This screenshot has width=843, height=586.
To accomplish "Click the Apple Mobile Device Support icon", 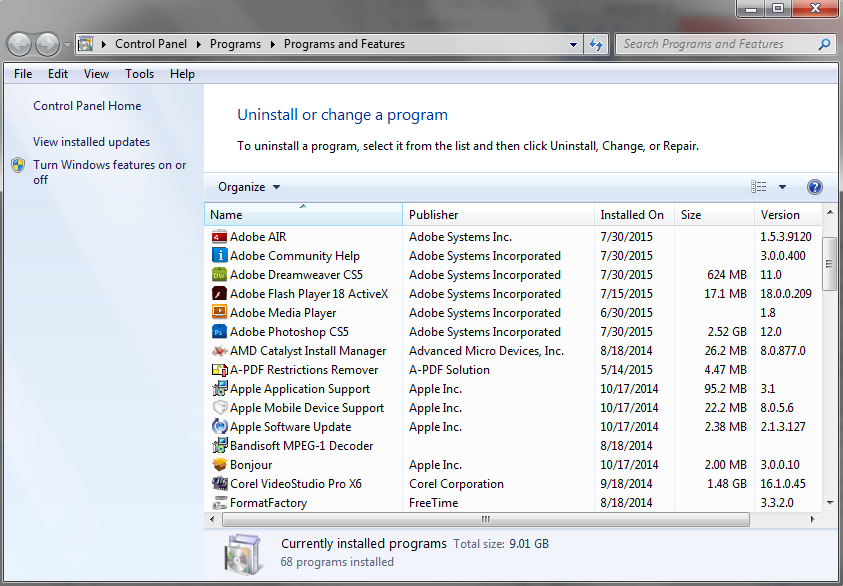I will point(219,408).
